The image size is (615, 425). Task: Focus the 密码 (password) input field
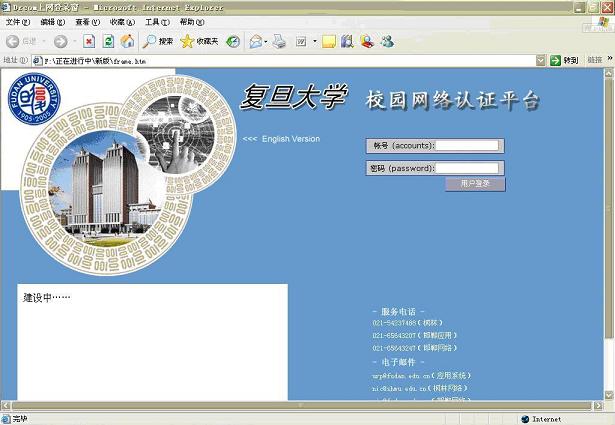click(468, 168)
